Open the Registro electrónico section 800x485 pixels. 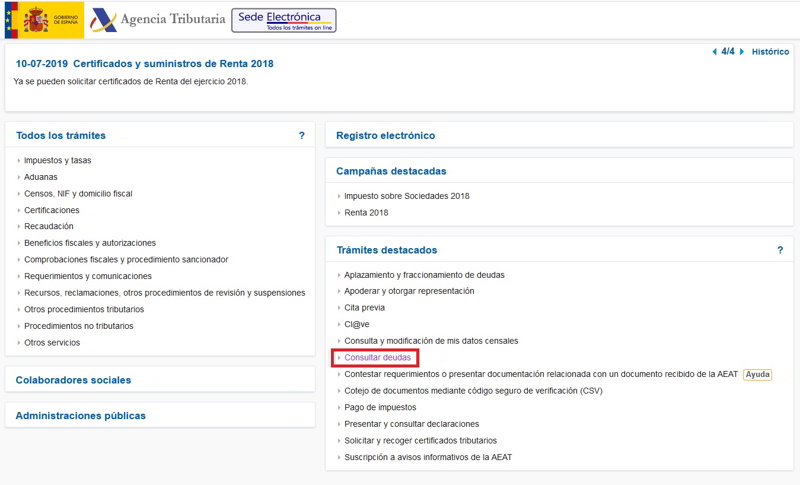[385, 136]
